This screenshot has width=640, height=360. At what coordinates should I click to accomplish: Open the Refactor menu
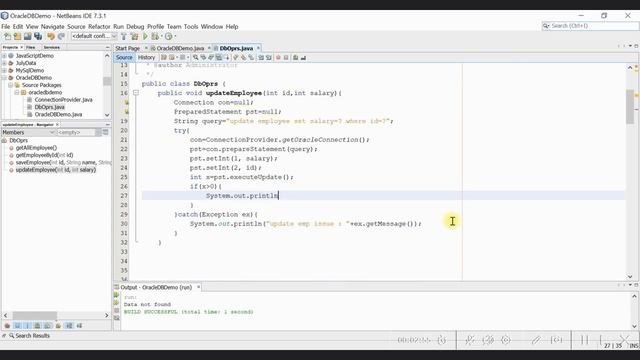pyautogui.click(x=99, y=27)
